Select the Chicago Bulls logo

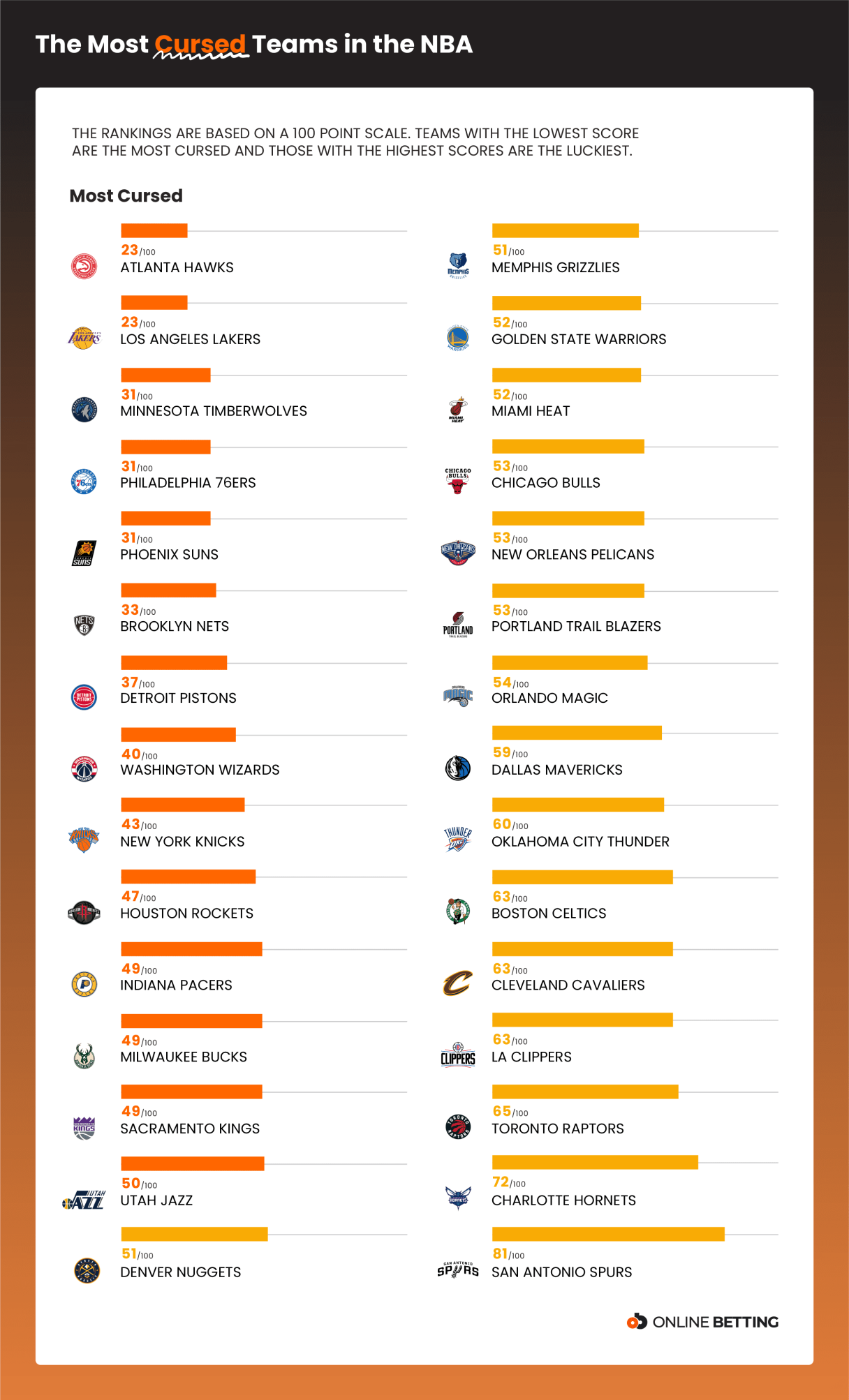pos(458,481)
